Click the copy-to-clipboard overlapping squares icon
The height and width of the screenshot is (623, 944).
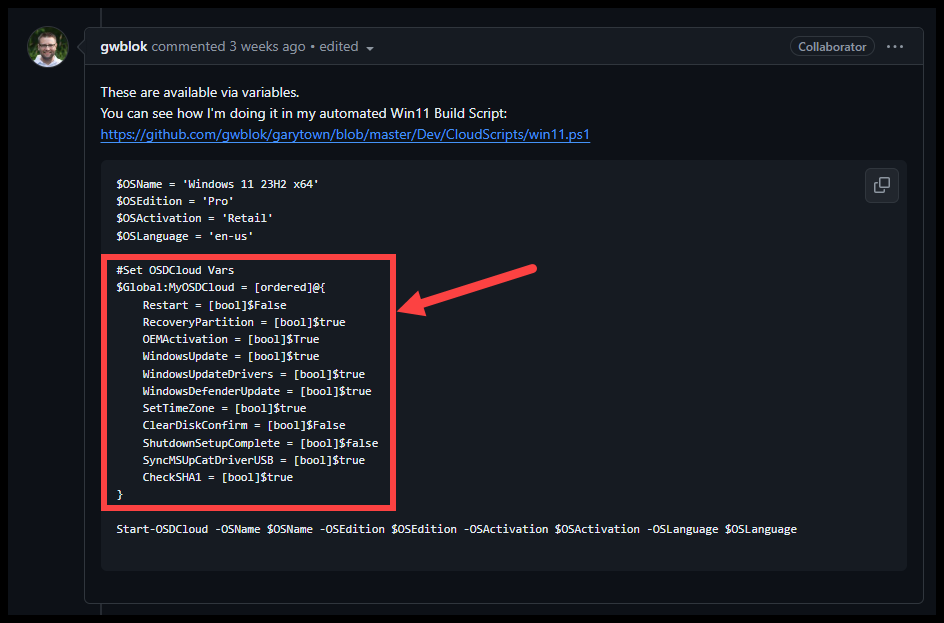(x=881, y=185)
